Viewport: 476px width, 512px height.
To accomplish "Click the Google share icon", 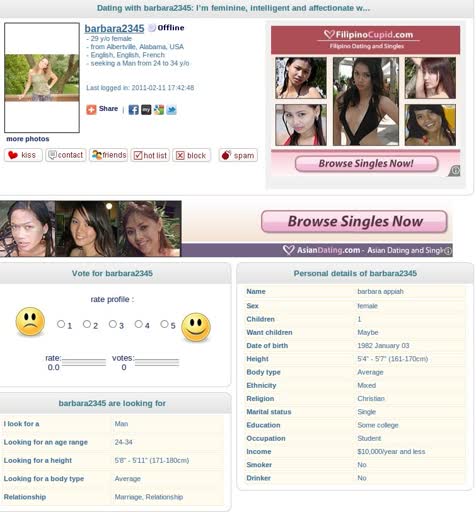I will [x=159, y=110].
